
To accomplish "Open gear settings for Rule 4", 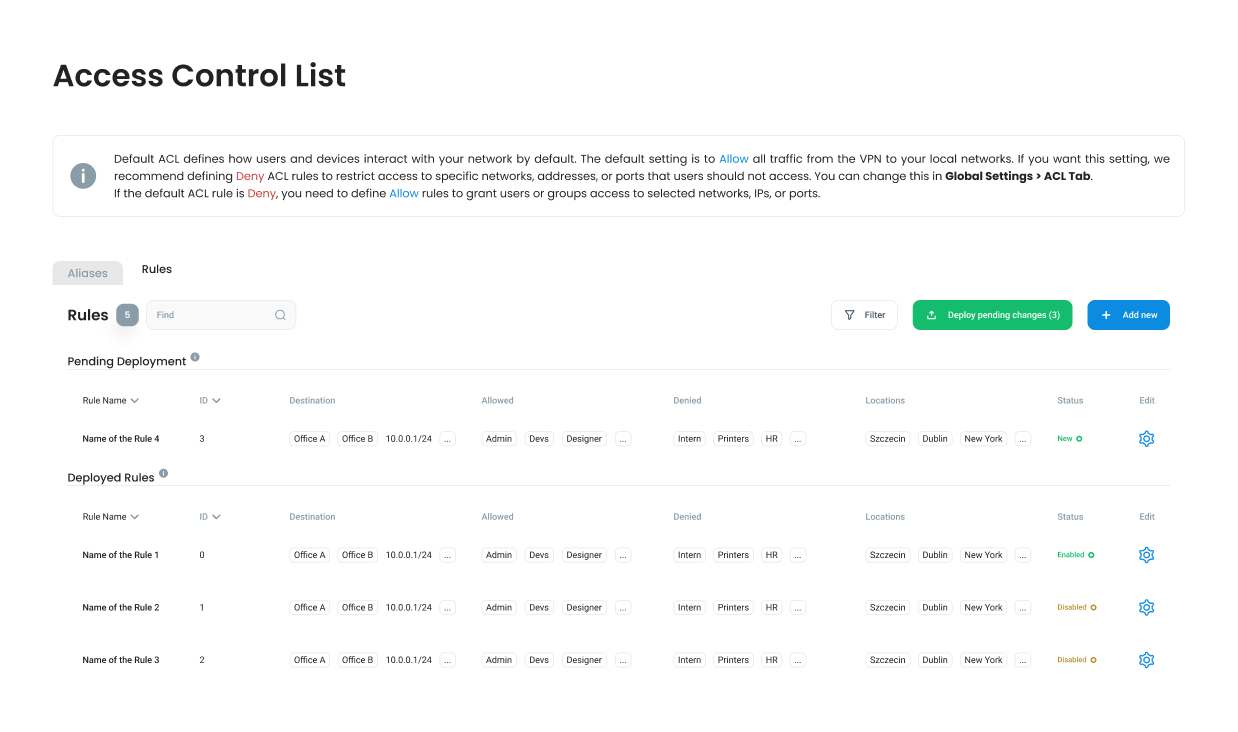I will click(x=1146, y=439).
